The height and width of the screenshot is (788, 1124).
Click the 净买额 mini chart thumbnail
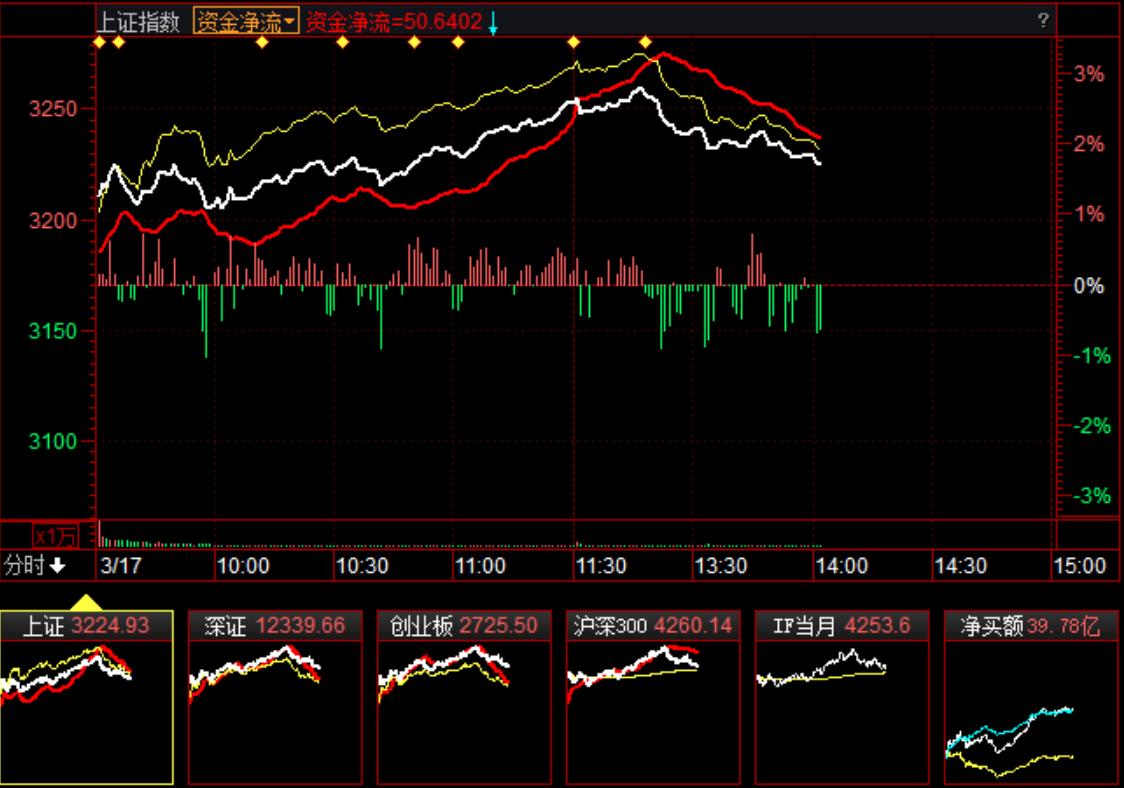[x=1031, y=712]
